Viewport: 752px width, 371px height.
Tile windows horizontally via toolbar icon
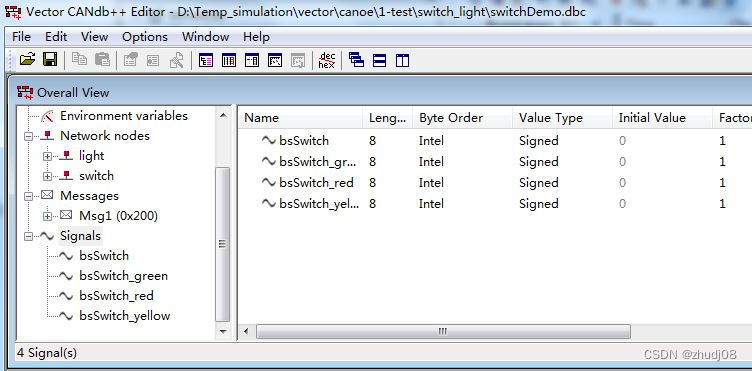pyautogui.click(x=379, y=60)
